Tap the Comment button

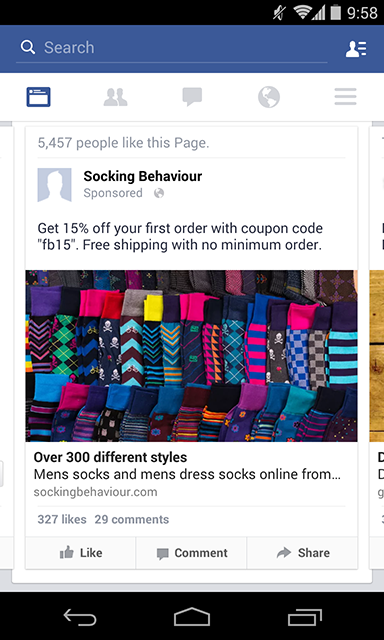191,553
